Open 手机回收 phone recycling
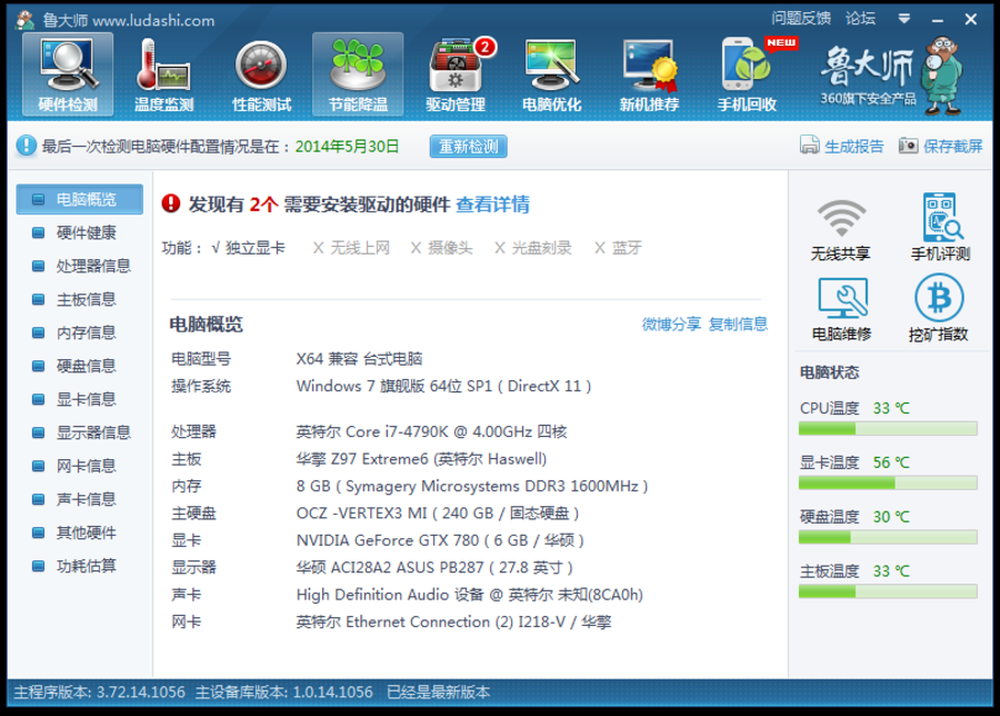 tap(747, 75)
